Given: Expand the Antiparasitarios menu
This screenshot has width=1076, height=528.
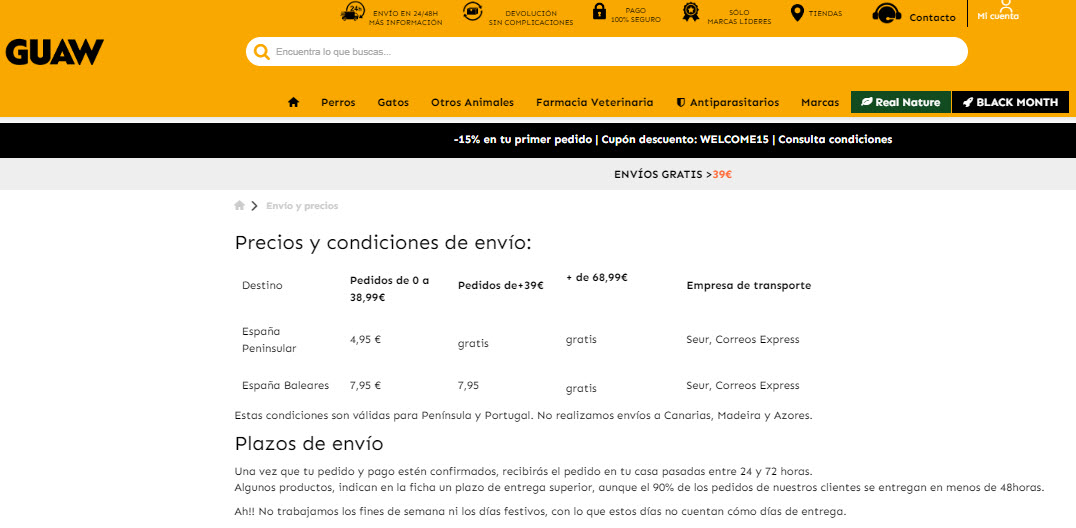Looking at the screenshot, I should [727, 102].
